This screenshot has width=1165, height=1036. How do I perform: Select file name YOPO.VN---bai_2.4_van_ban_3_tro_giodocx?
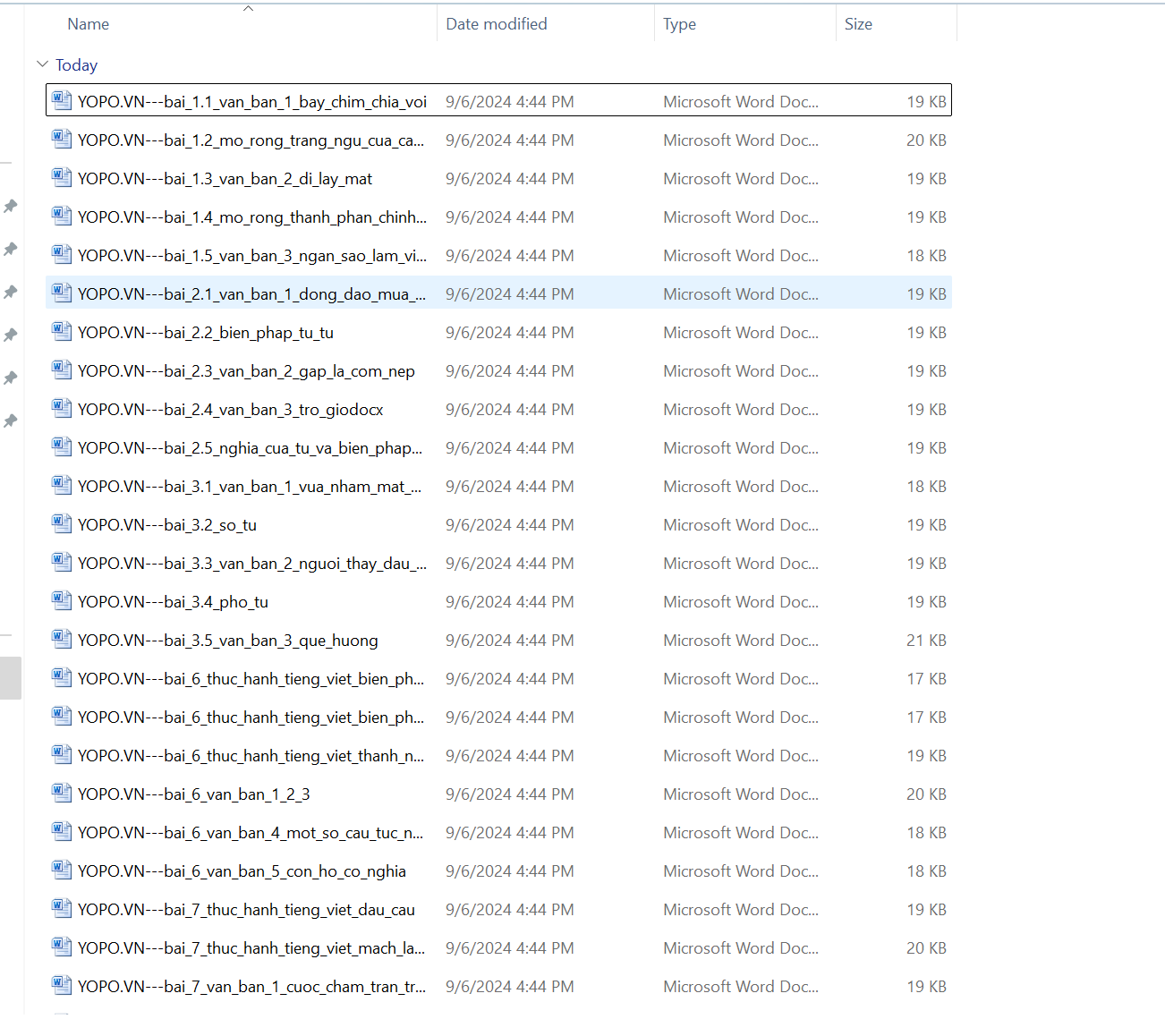click(x=231, y=410)
